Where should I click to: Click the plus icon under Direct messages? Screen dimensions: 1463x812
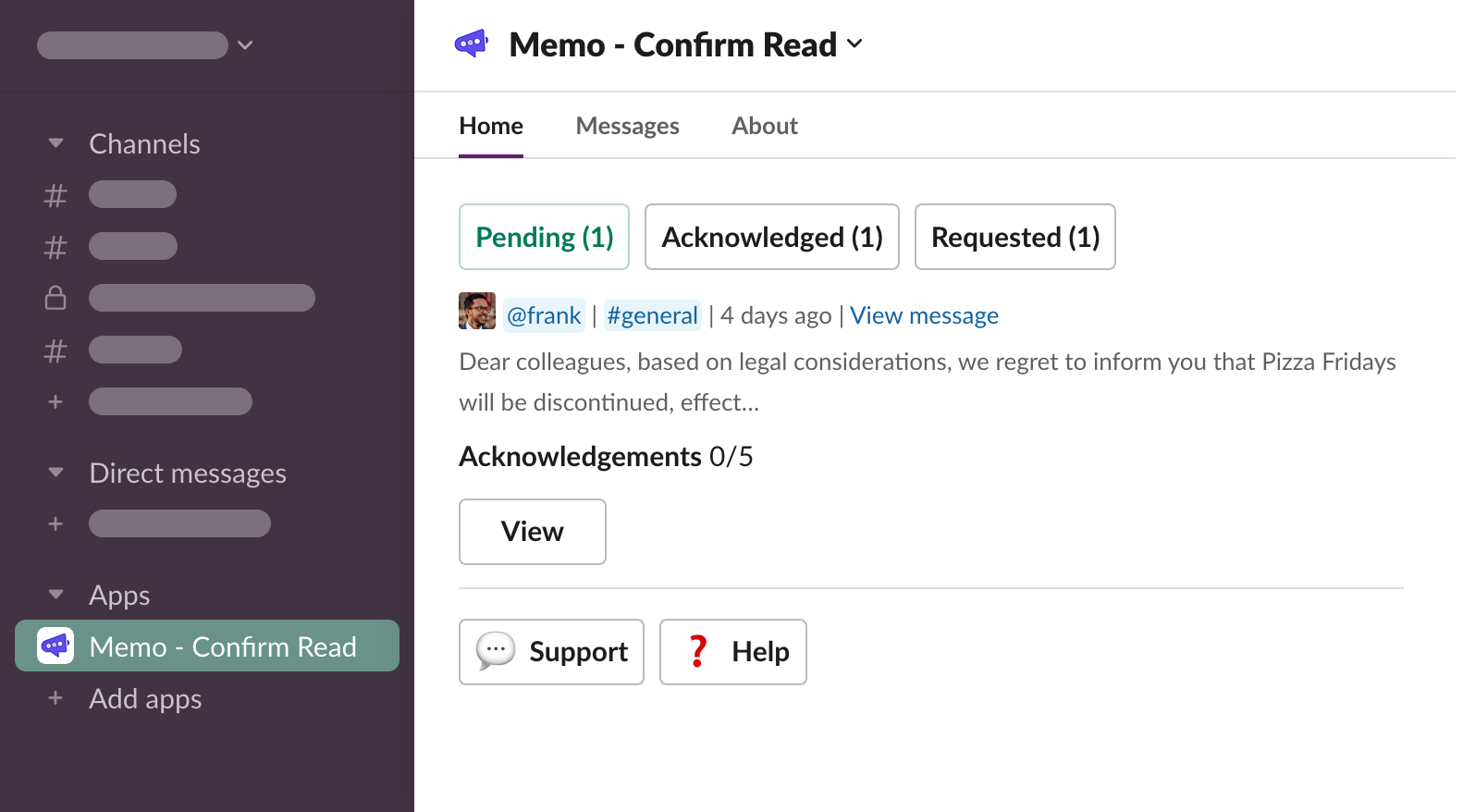tap(55, 523)
